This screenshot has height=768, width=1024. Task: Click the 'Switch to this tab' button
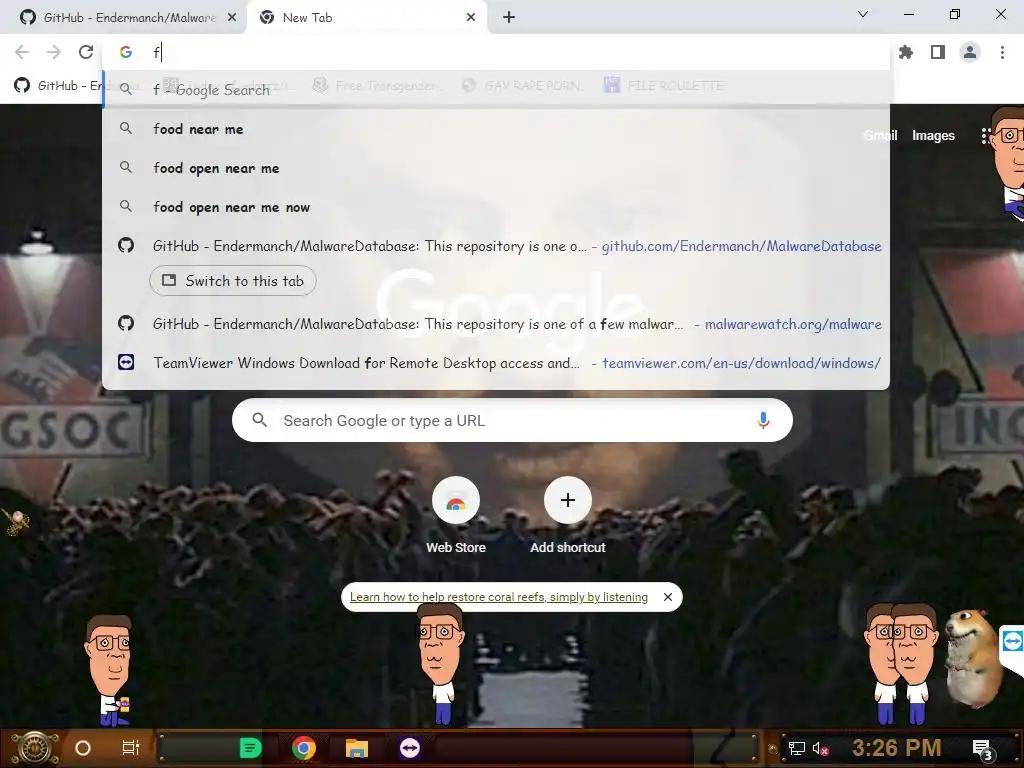(232, 281)
